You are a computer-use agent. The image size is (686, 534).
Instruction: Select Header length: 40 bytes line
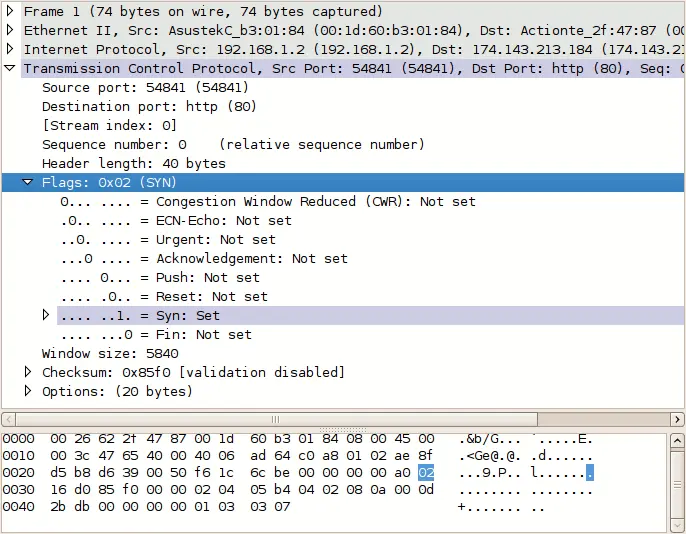tap(134, 164)
